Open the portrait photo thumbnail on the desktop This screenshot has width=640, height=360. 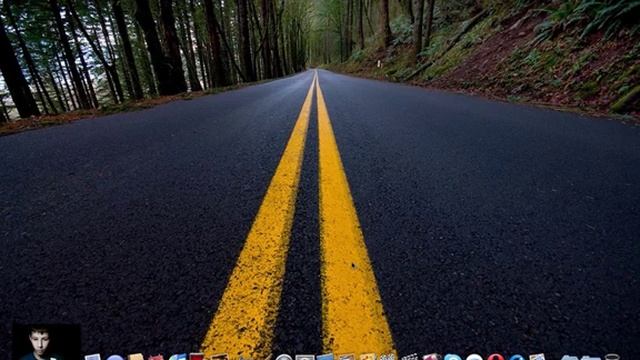(46, 342)
